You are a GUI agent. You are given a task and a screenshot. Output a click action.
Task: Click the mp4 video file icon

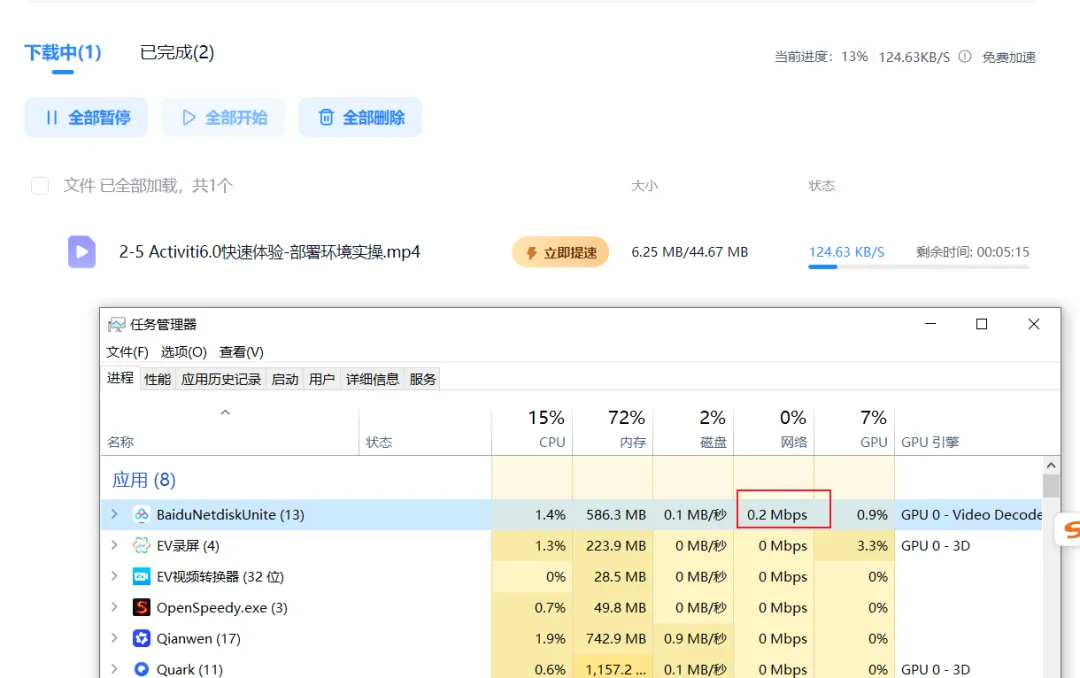click(81, 251)
